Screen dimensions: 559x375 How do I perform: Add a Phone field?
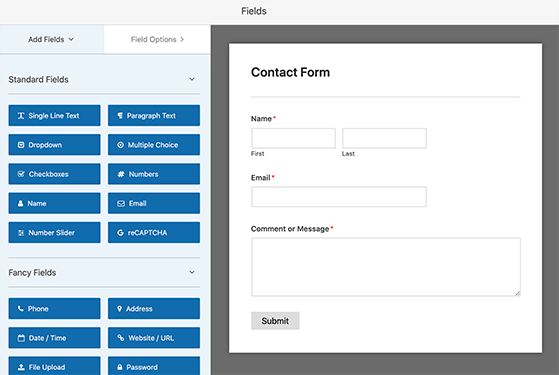(x=55, y=309)
